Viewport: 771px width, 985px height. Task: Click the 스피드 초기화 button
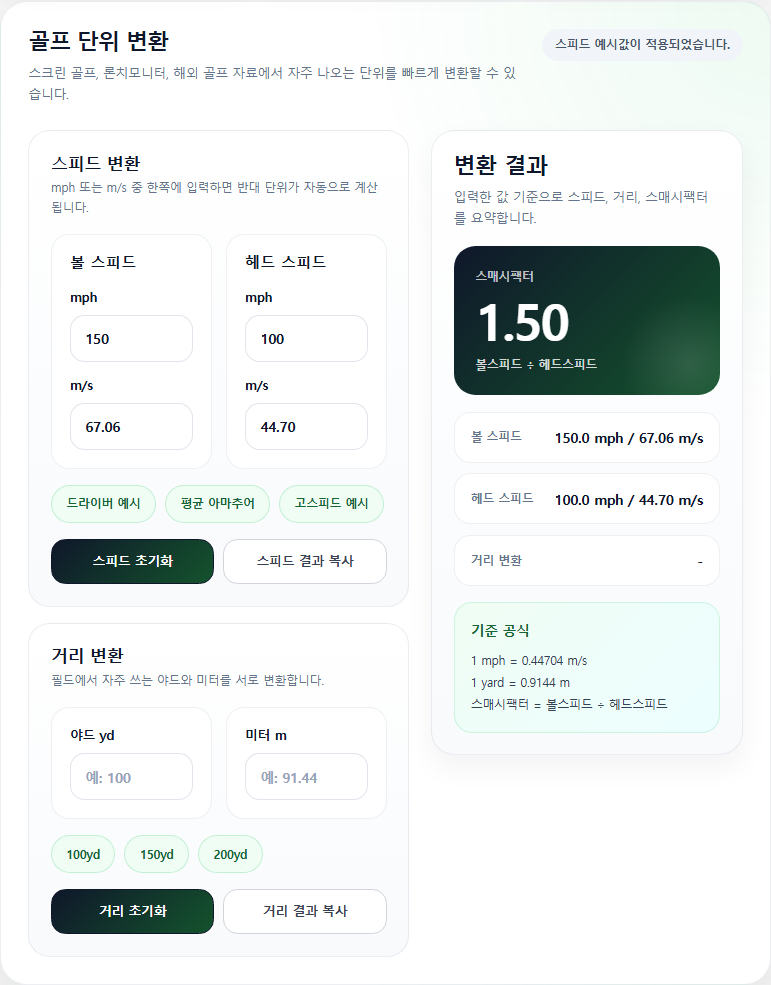tap(133, 561)
